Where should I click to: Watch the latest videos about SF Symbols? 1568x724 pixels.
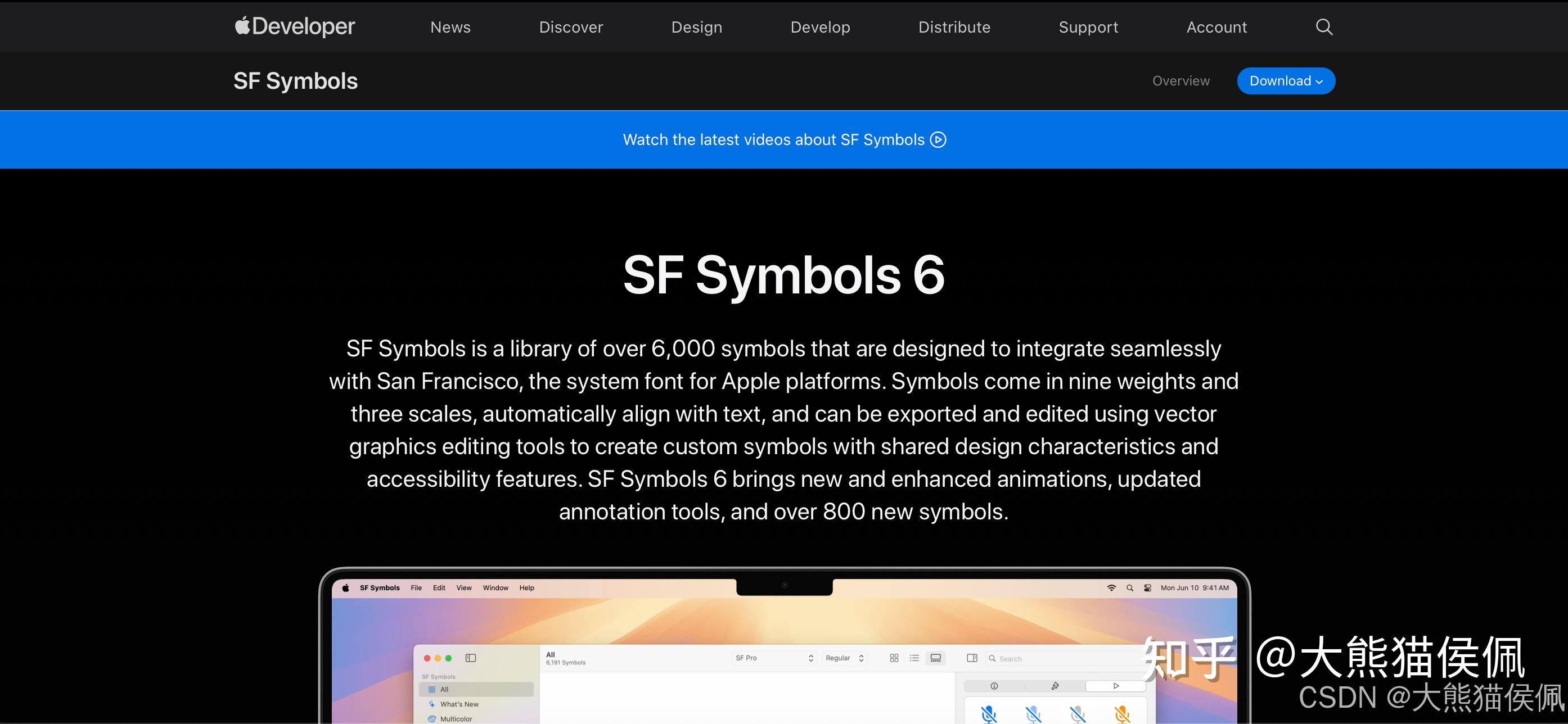(784, 139)
